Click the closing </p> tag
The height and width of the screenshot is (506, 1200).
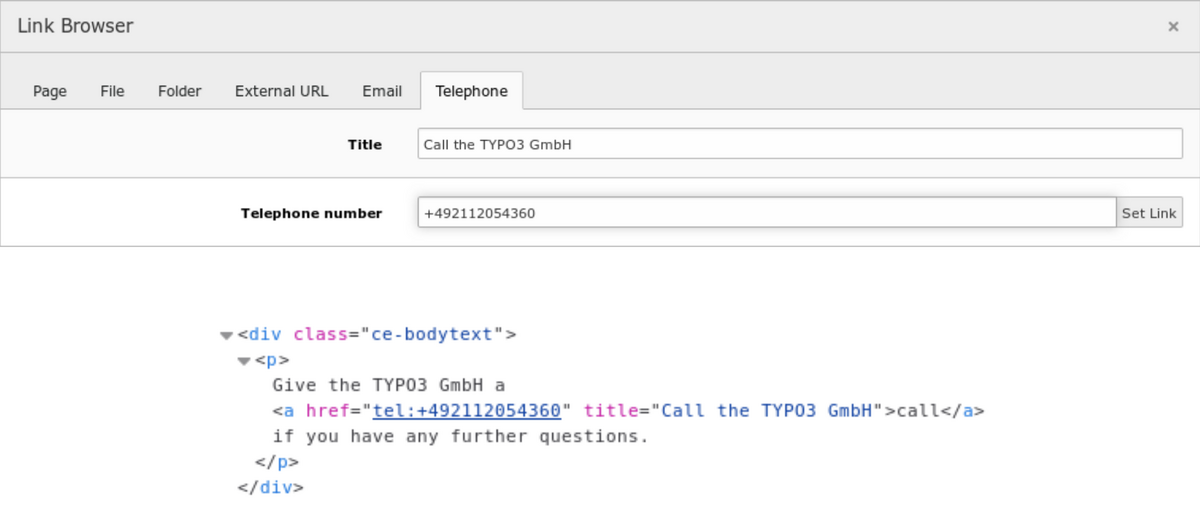coord(277,462)
